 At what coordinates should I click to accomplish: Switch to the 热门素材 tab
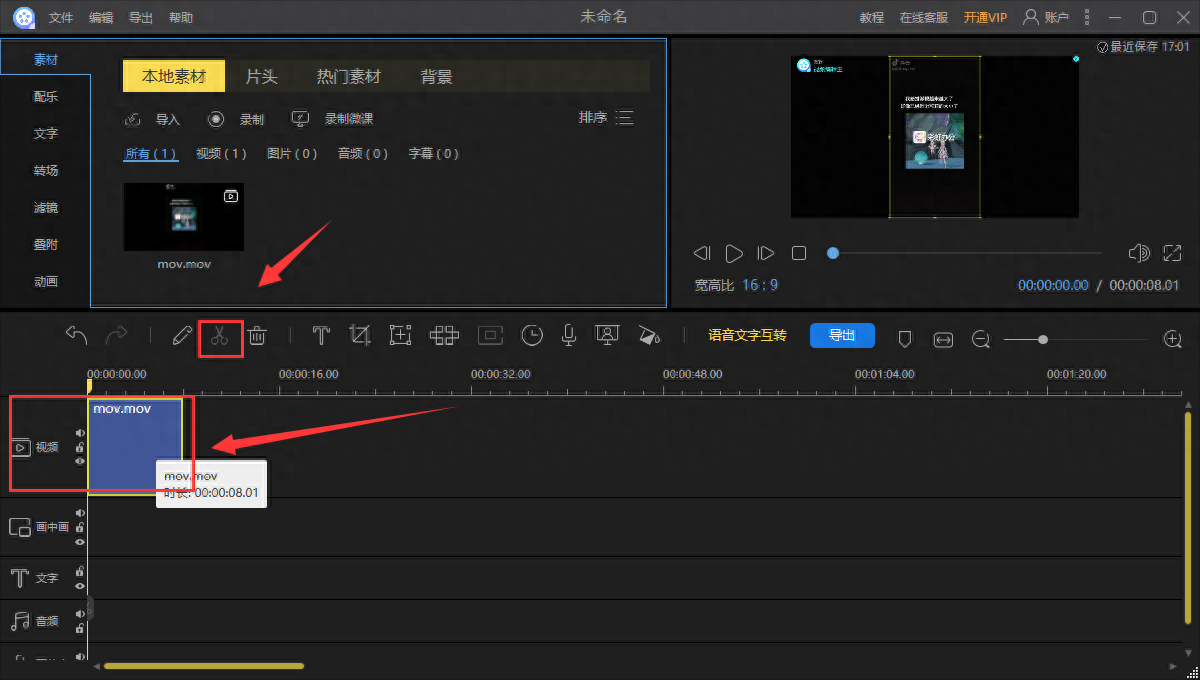(x=349, y=76)
